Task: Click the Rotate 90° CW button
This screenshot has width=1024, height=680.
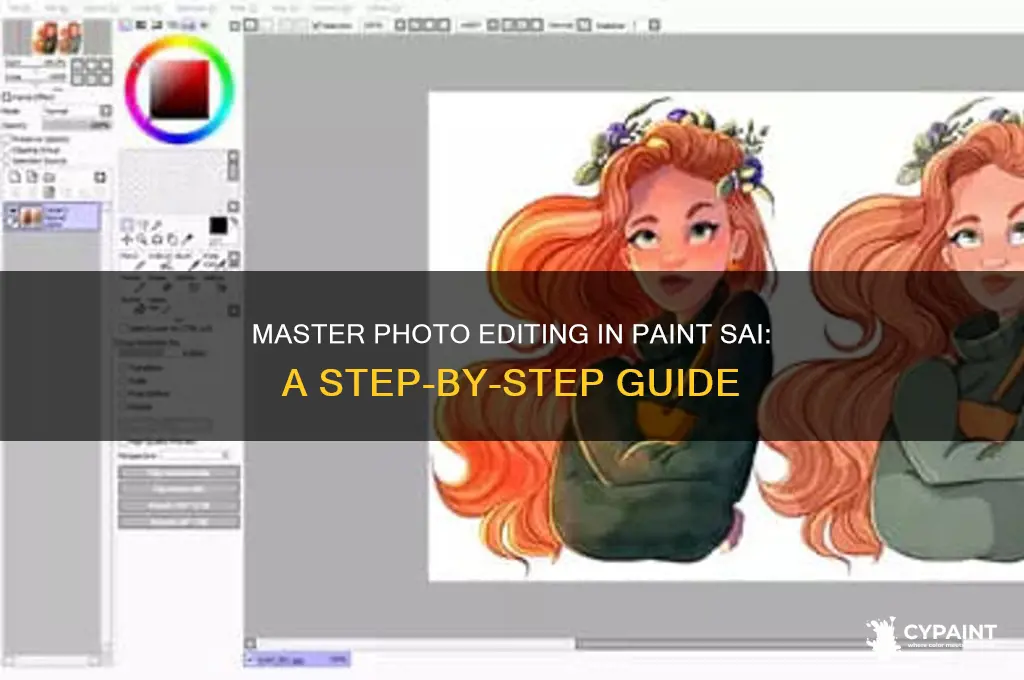Action: pyautogui.click(x=178, y=522)
